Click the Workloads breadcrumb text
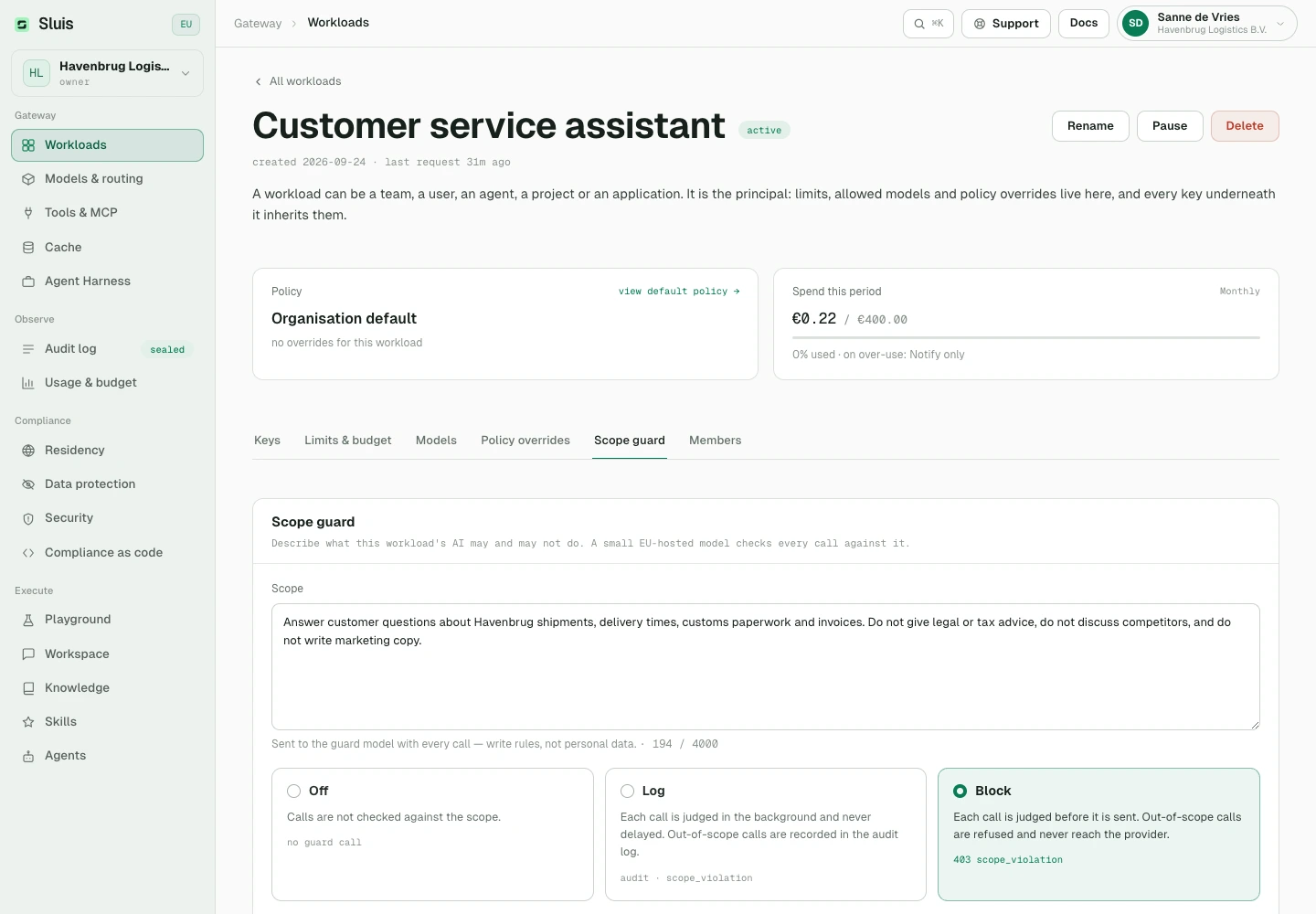1316x914 pixels. [x=338, y=23]
